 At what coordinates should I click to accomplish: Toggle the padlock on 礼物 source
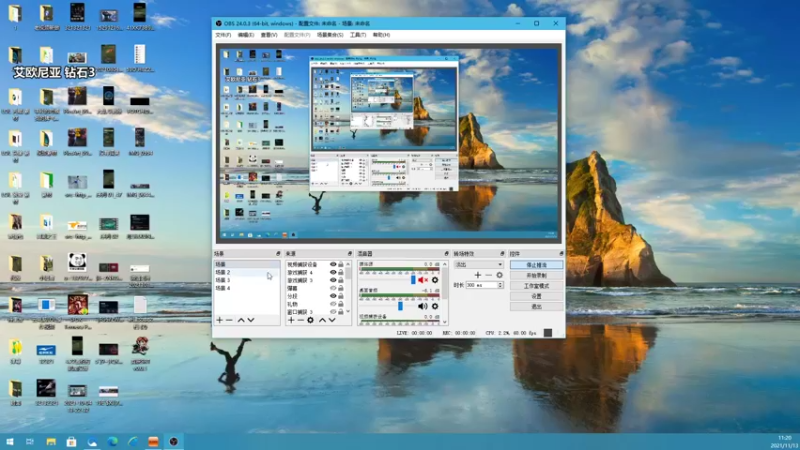click(341, 304)
